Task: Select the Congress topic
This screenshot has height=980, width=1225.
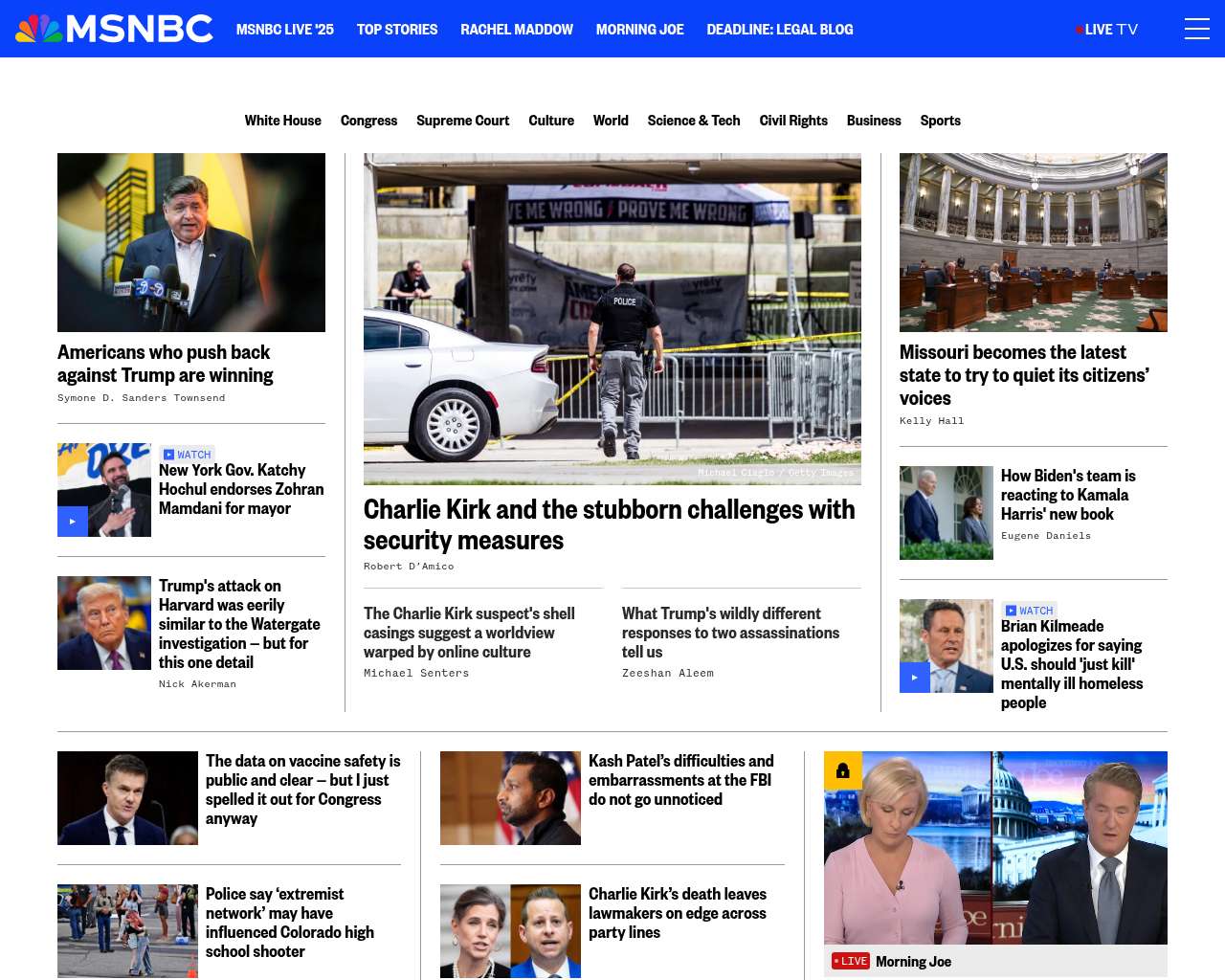Action: point(368,121)
